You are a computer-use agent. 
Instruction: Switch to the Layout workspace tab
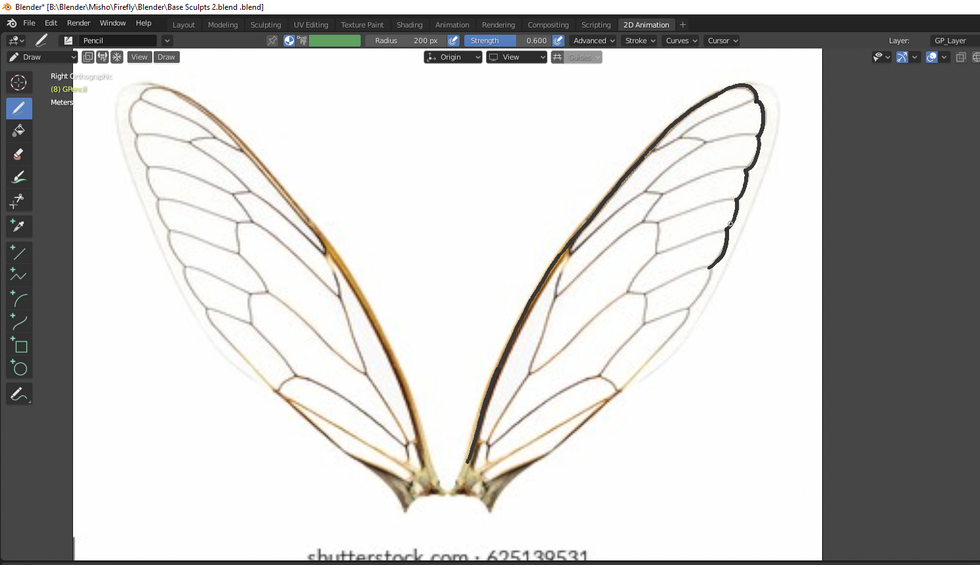(184, 25)
